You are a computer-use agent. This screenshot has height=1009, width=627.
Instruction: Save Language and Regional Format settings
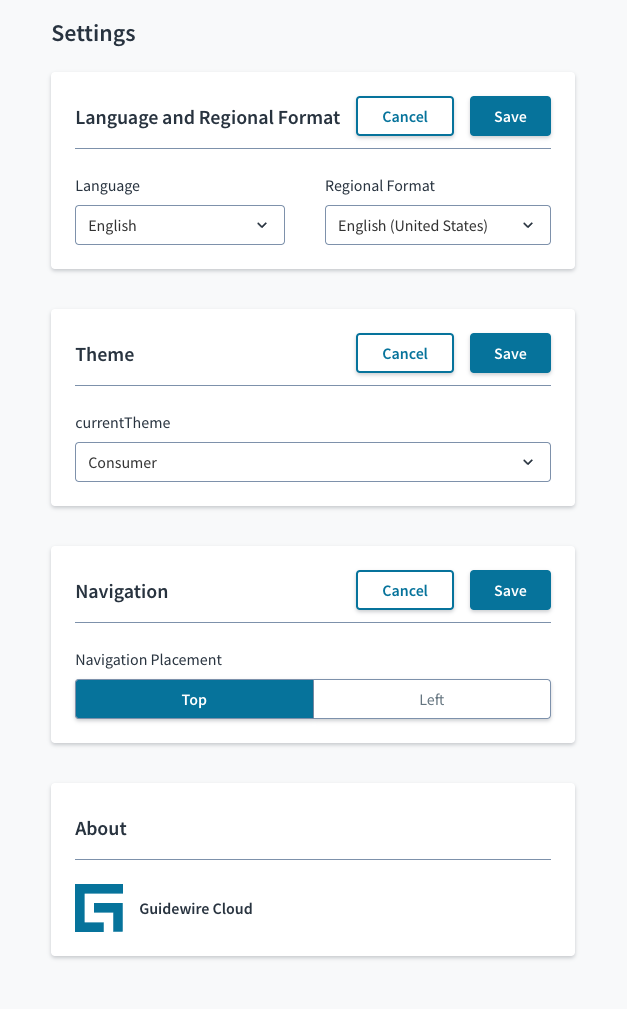pos(510,116)
